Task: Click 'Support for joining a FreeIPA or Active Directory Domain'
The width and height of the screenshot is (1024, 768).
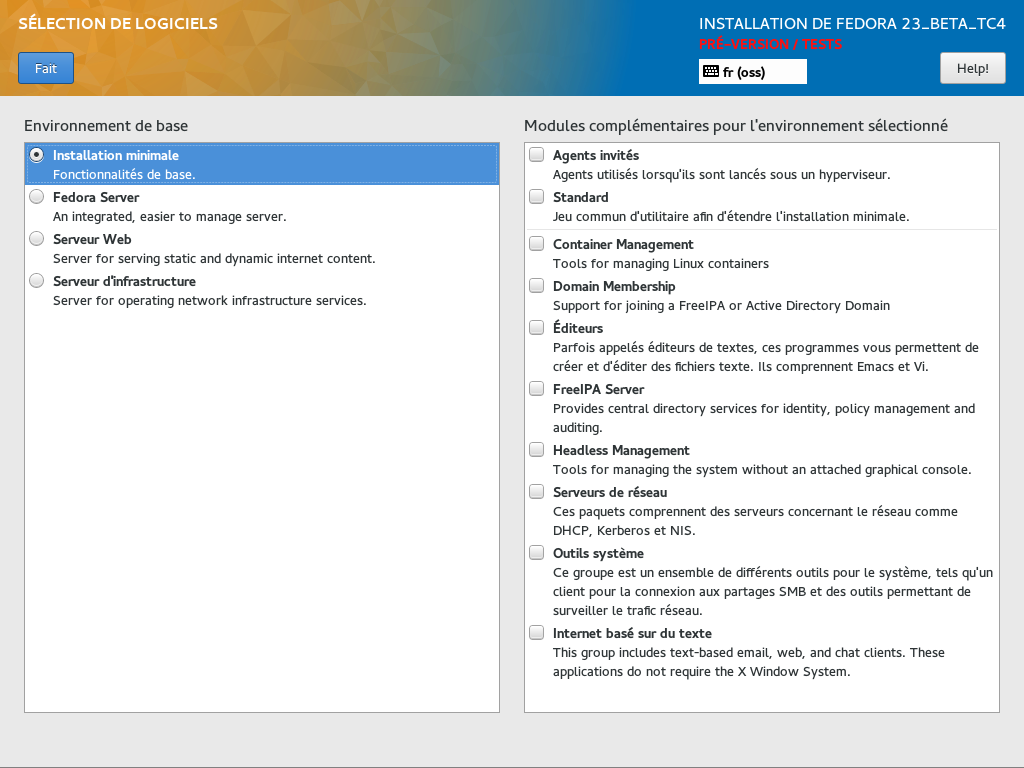Action: 722,306
